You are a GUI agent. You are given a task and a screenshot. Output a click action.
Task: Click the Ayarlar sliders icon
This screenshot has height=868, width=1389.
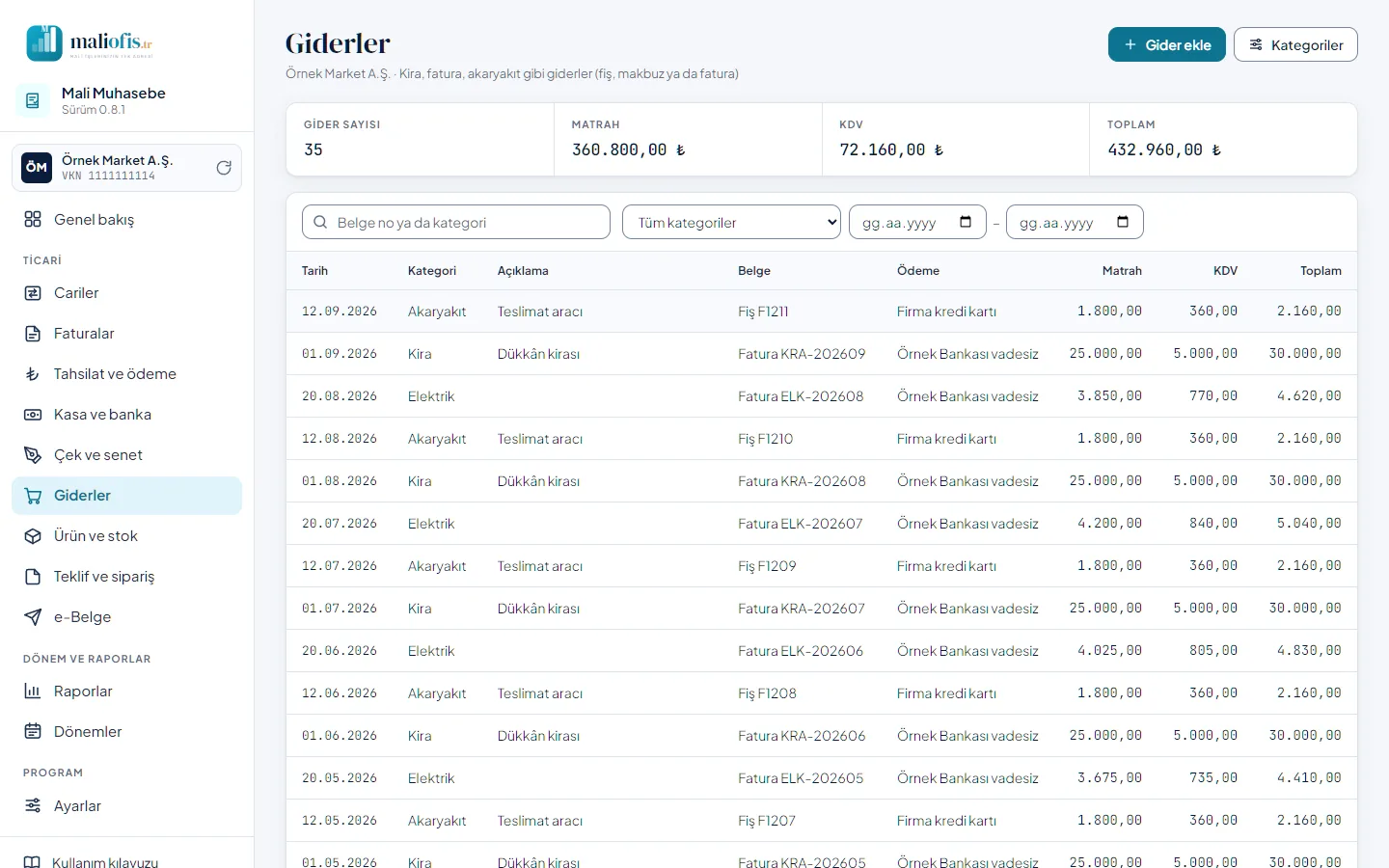tap(33, 806)
